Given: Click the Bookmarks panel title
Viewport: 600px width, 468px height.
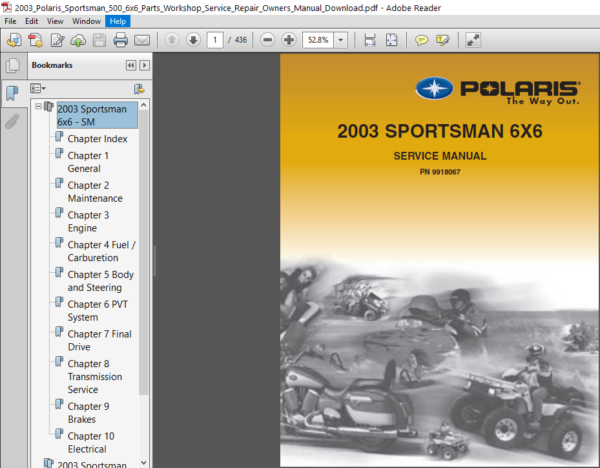Looking at the screenshot, I should tap(52, 65).
